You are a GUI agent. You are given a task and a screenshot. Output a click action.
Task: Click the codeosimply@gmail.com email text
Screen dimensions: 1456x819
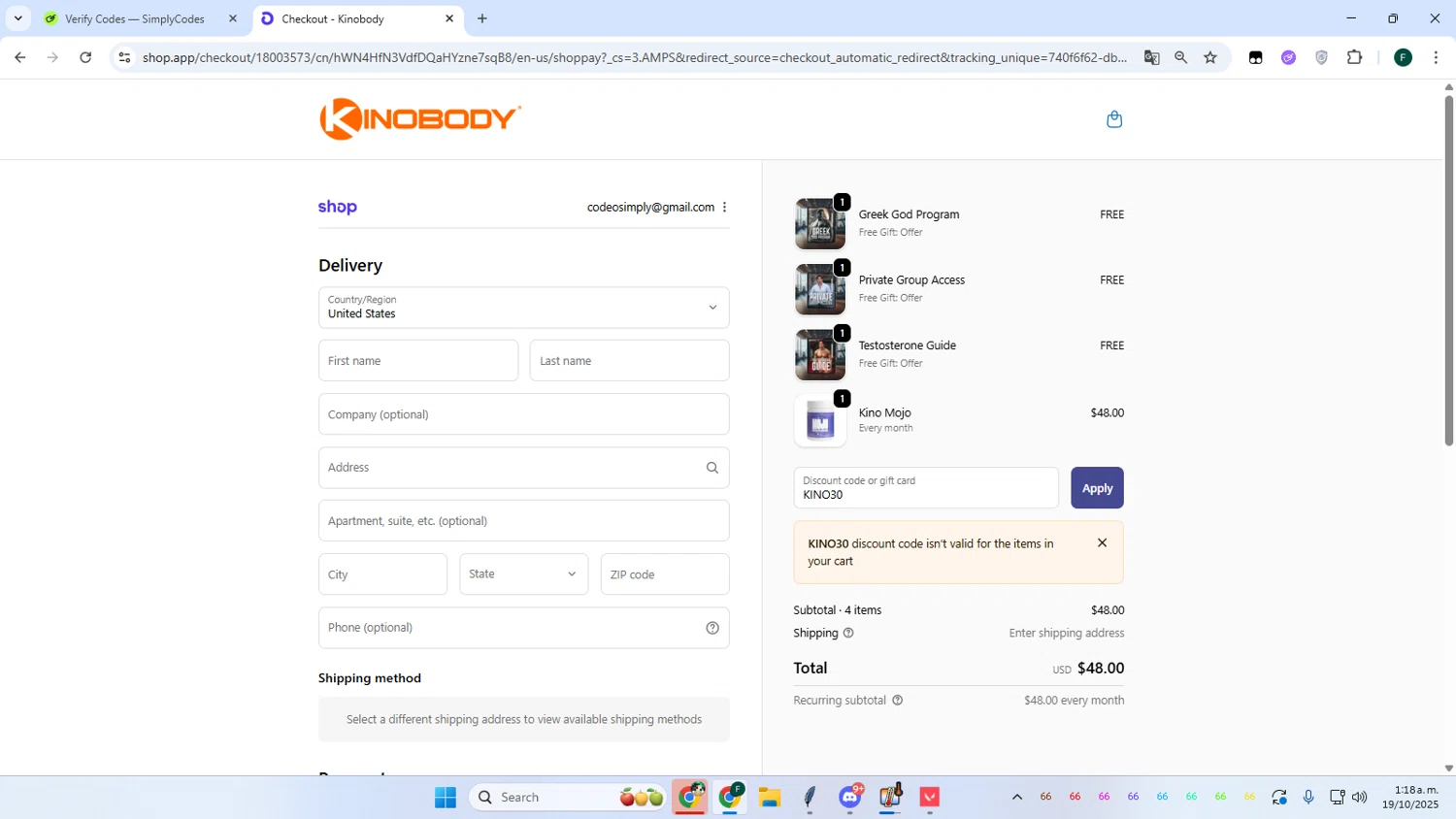click(650, 207)
